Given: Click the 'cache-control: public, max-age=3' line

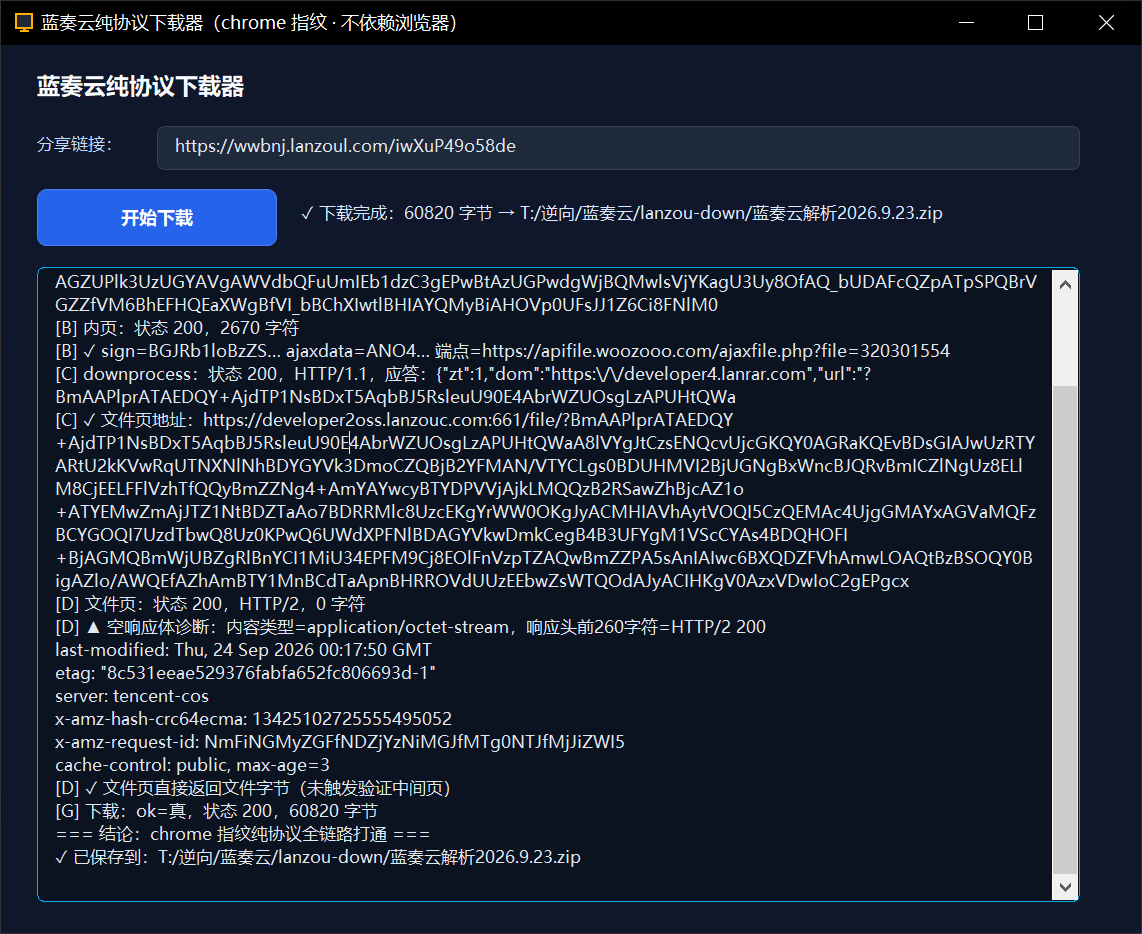Looking at the screenshot, I should pyautogui.click(x=192, y=765).
